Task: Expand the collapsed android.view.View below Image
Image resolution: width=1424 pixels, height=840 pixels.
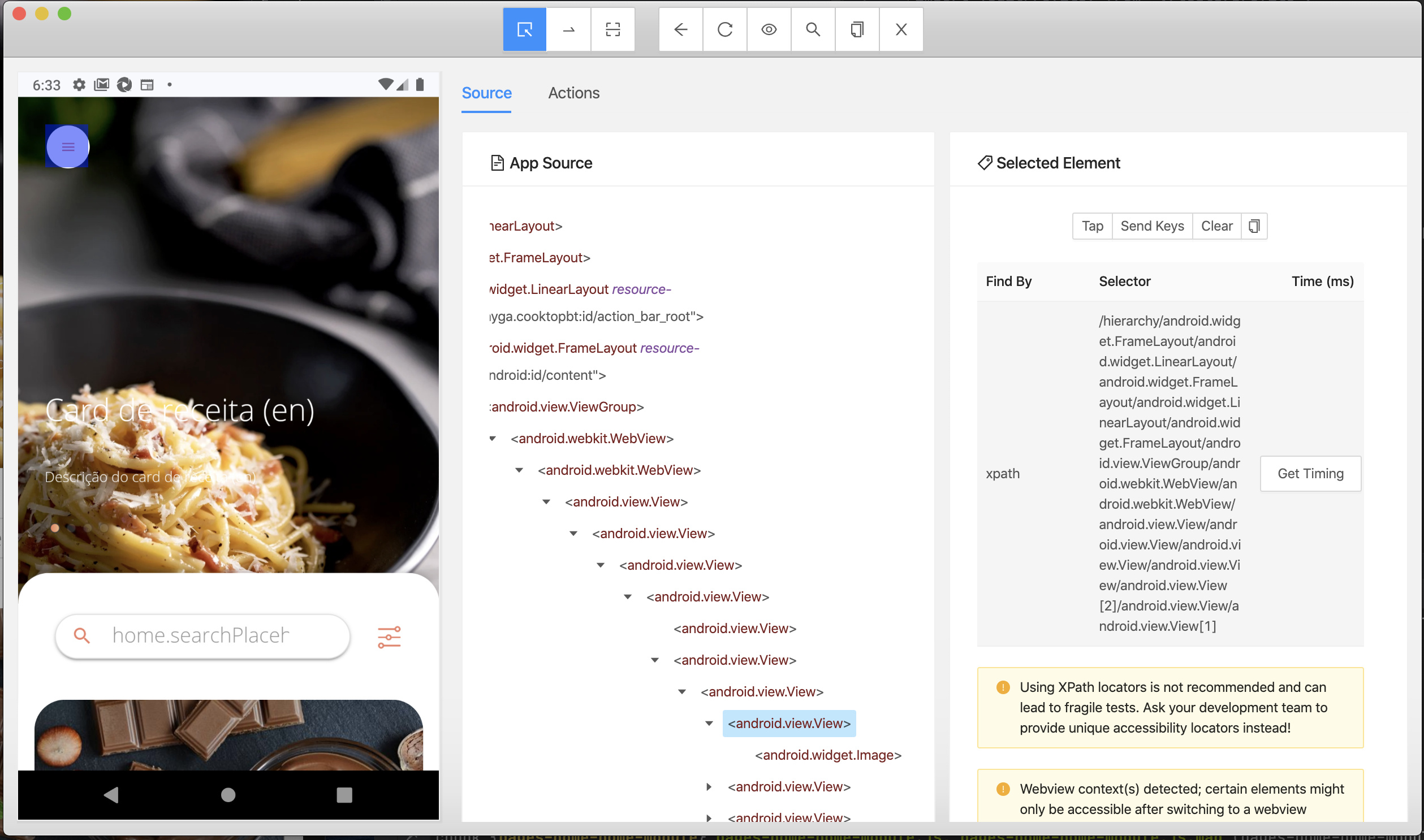Action: [709, 787]
